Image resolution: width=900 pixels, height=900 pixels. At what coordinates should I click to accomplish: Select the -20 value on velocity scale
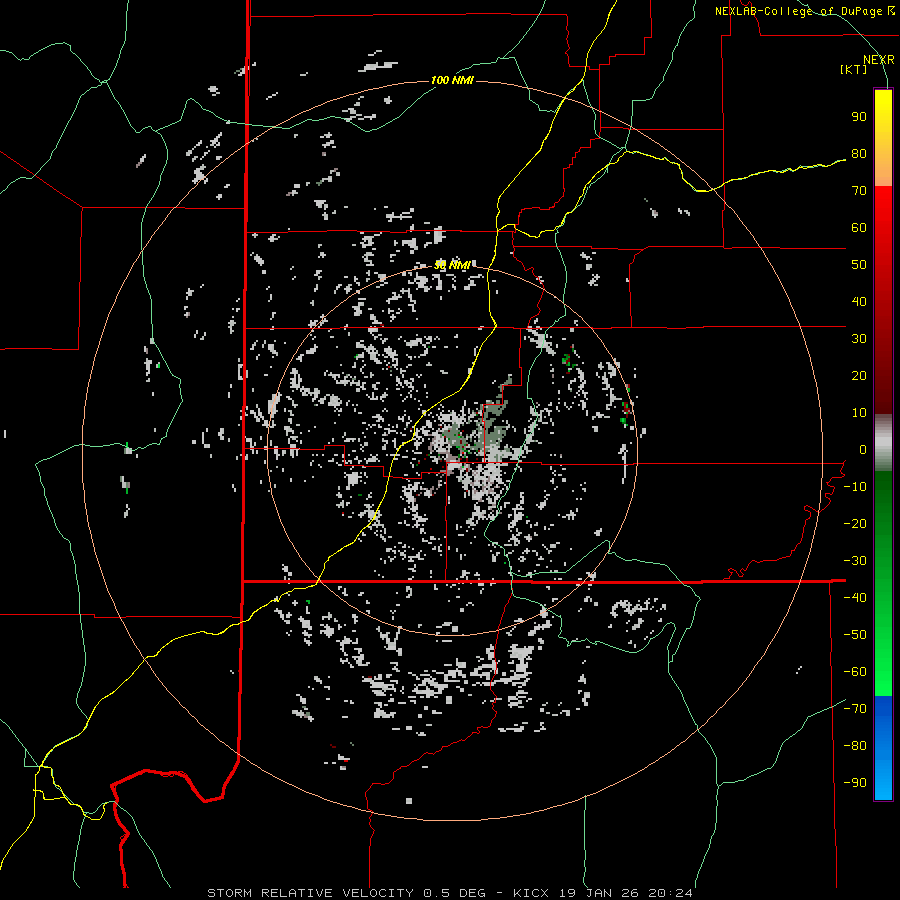tap(855, 524)
